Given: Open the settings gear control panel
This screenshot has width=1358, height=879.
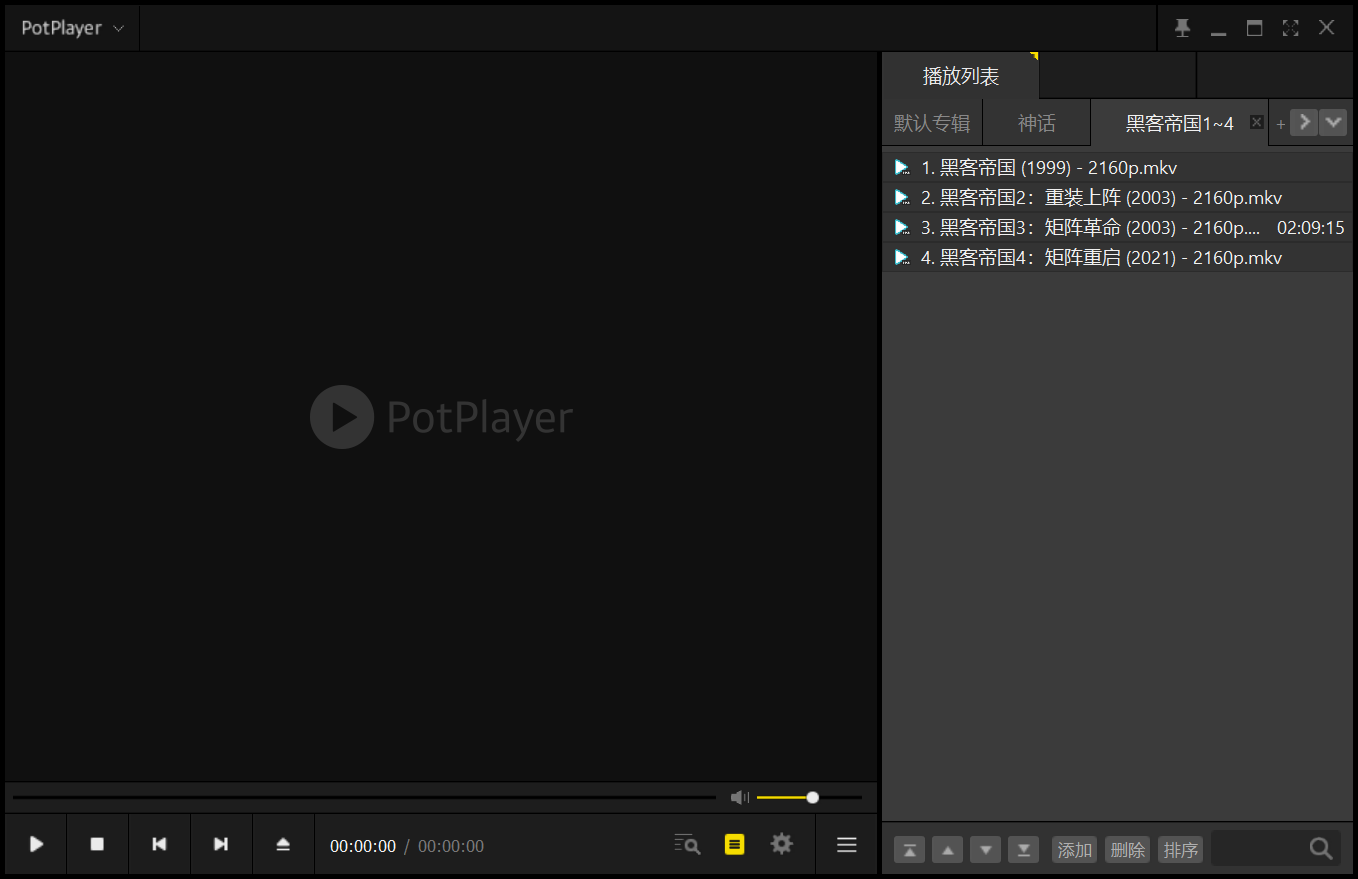Looking at the screenshot, I should 781,844.
